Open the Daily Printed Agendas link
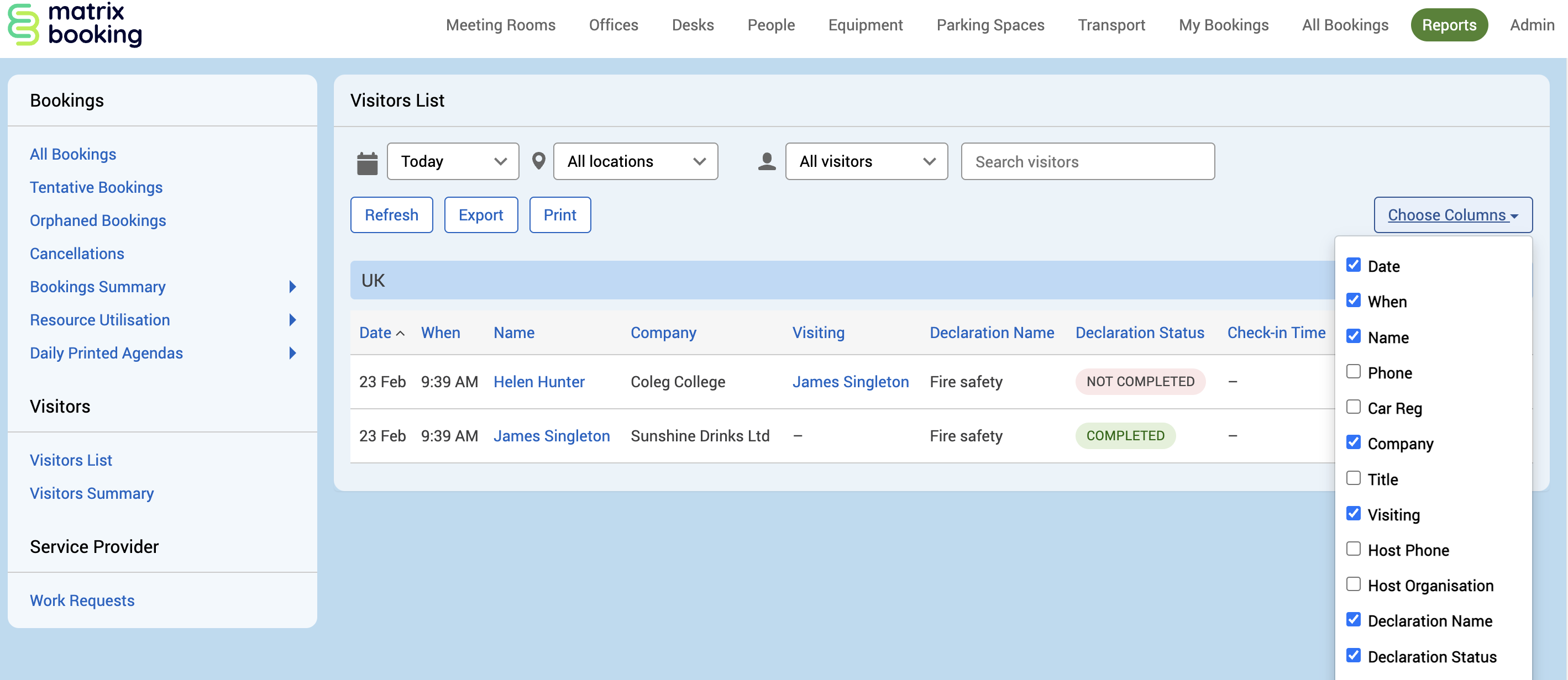The image size is (1568, 680). point(107,353)
